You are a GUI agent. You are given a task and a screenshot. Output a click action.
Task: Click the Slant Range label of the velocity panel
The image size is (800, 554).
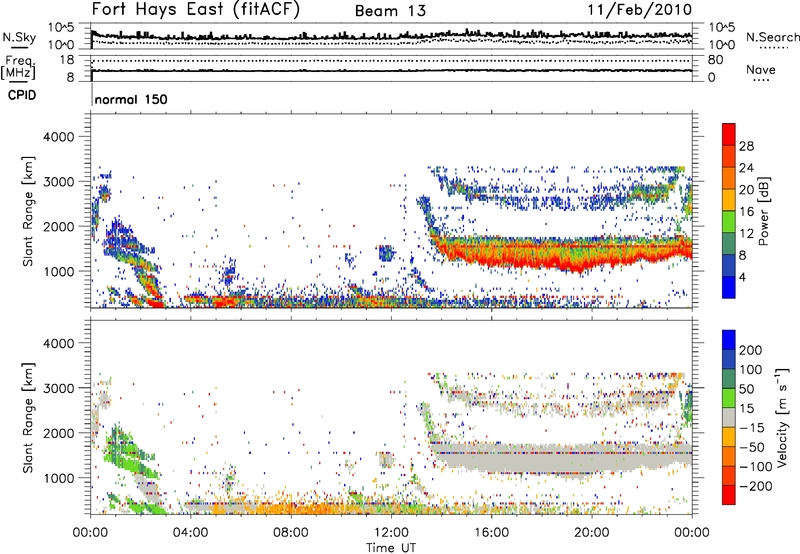28,417
